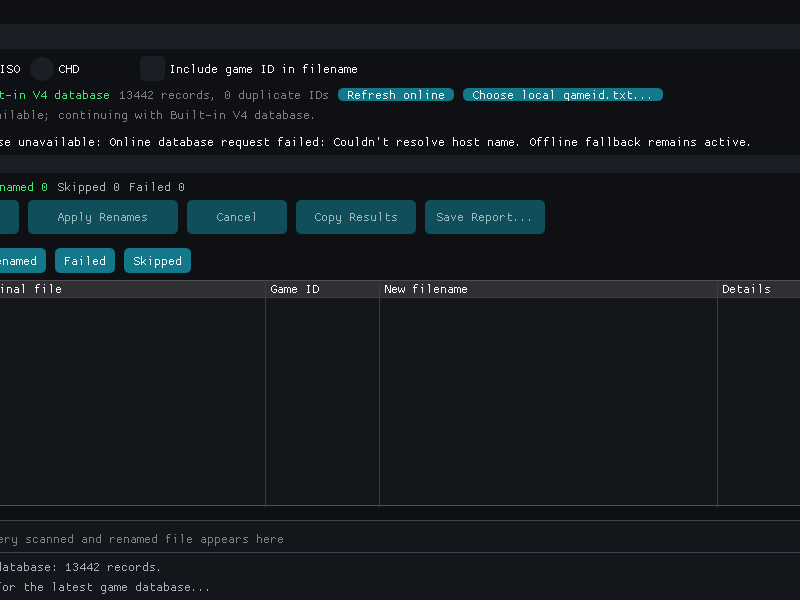This screenshot has width=800, height=600.
Task: Click log line 'the latest game database...'
Action: (116, 587)
